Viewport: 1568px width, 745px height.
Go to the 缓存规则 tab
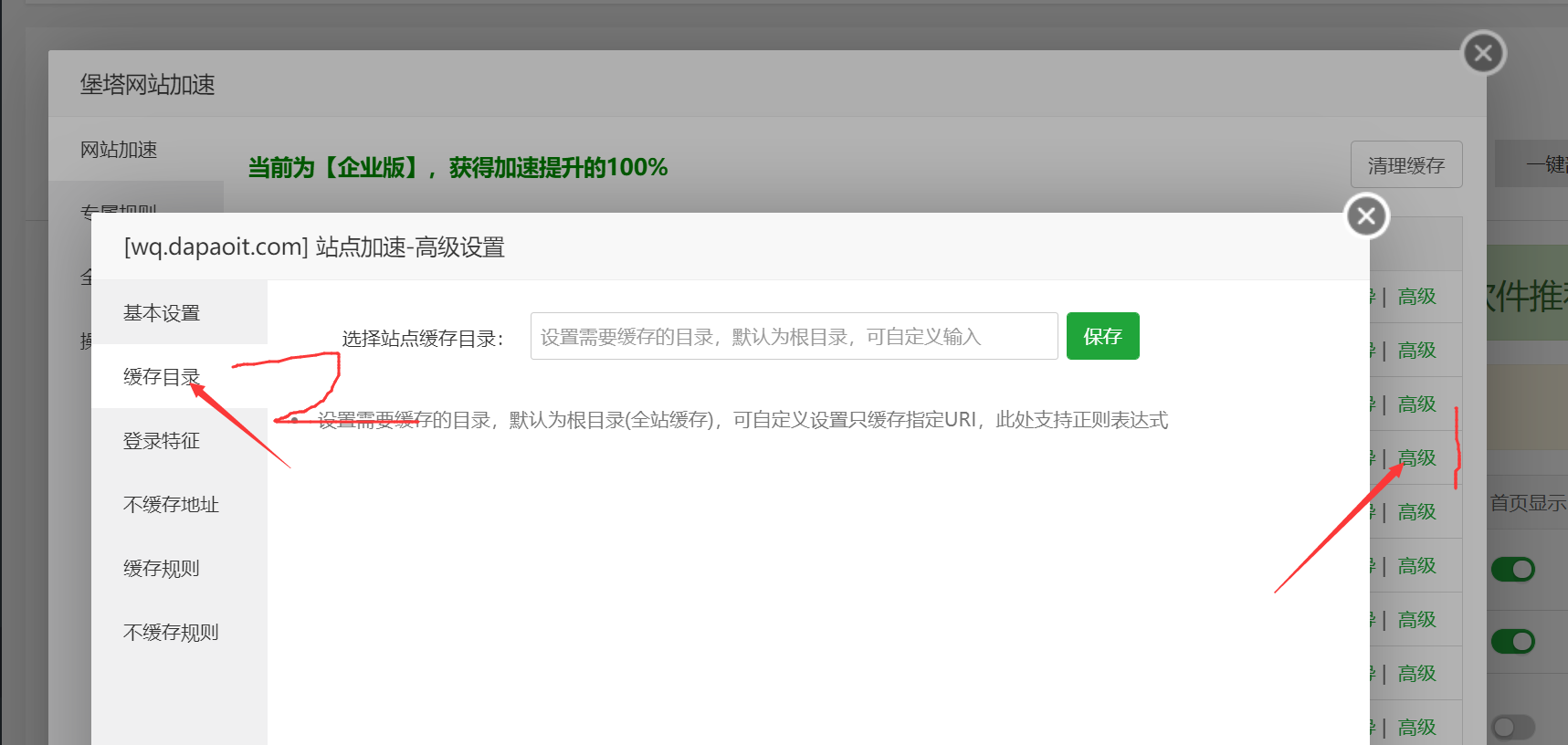pyautogui.click(x=179, y=568)
